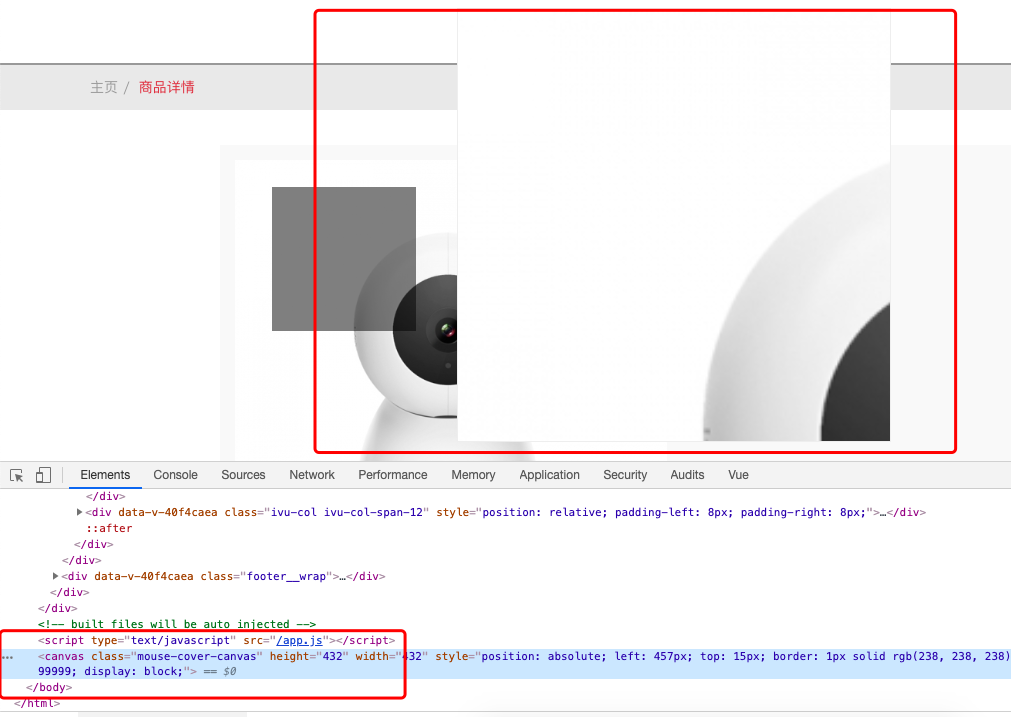Select the mouse-cover-canvas element line

pyautogui.click(x=200, y=656)
